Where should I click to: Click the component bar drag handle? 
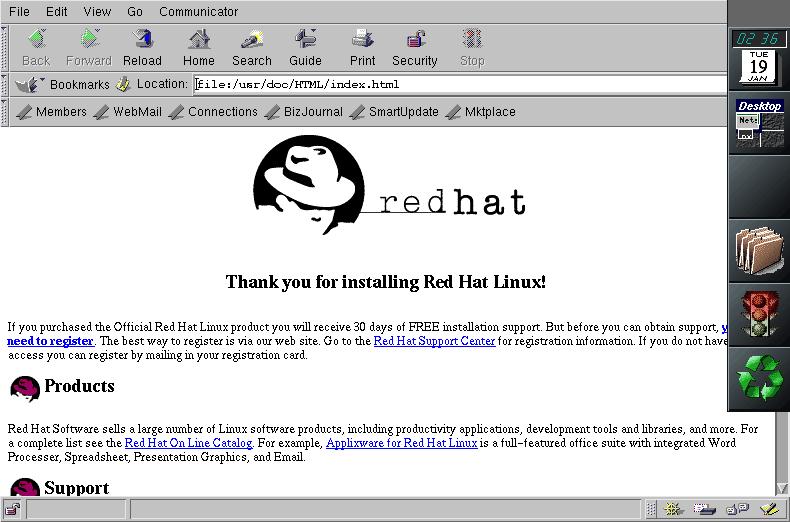pos(651,509)
